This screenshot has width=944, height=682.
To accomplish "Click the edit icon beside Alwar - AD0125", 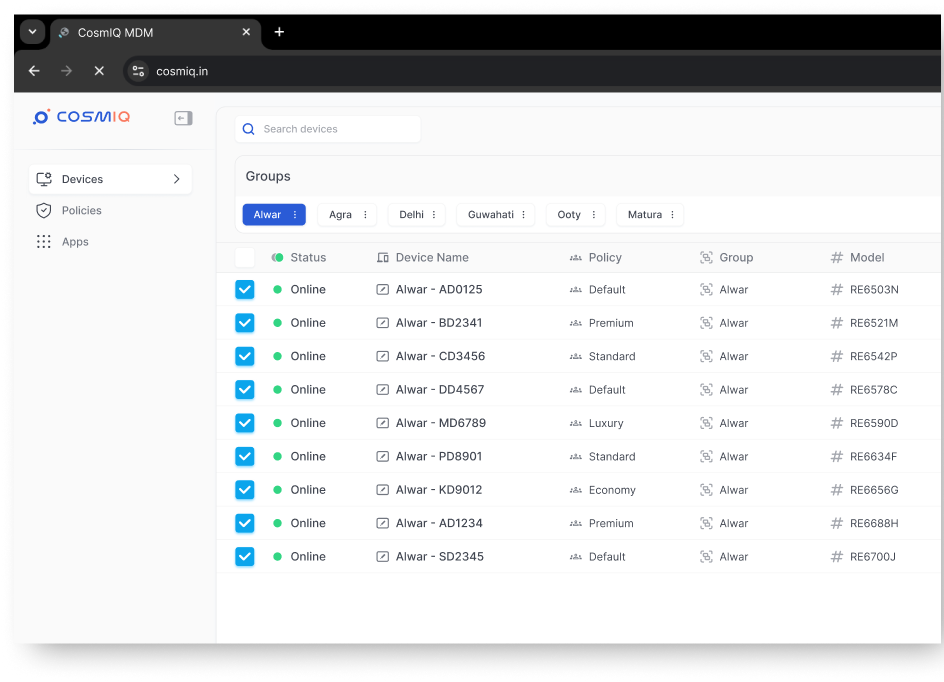I will tap(383, 290).
